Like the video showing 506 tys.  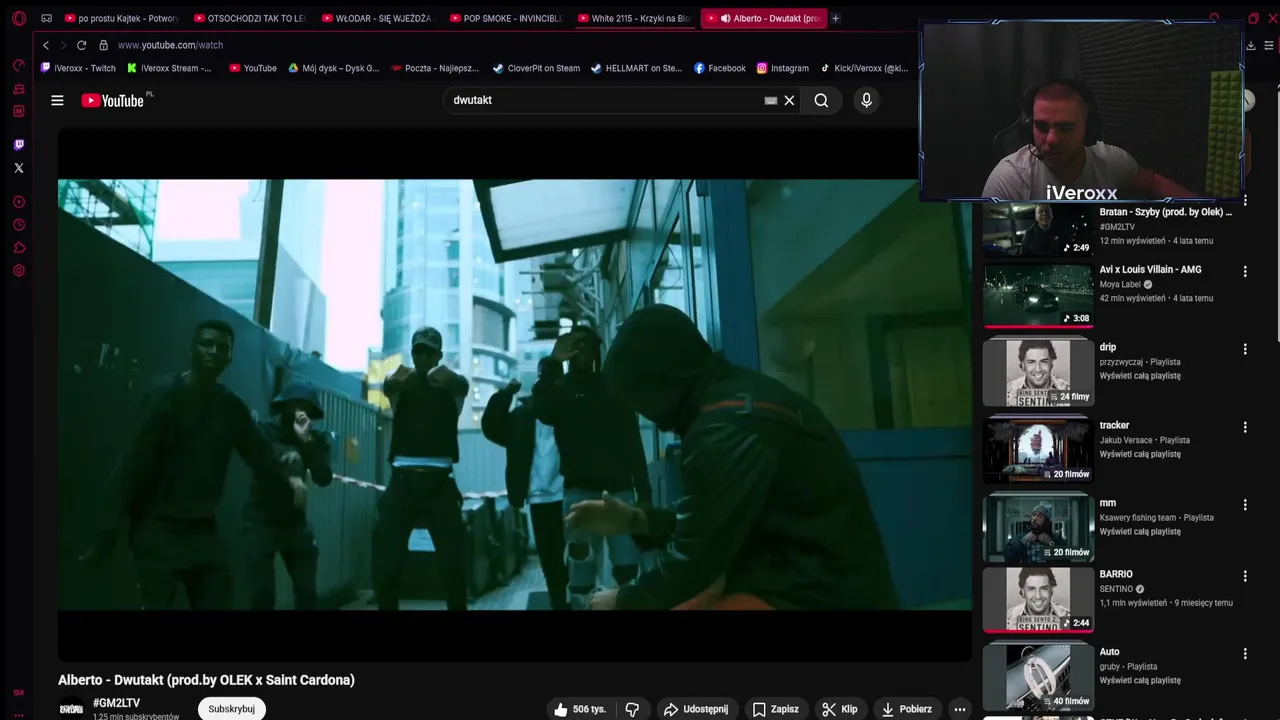pyautogui.click(x=581, y=709)
